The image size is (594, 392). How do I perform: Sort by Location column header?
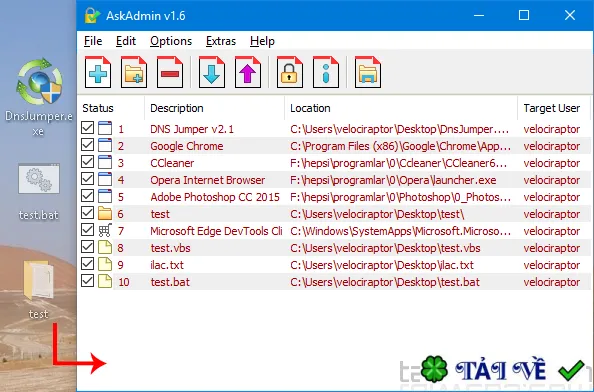(x=401, y=108)
